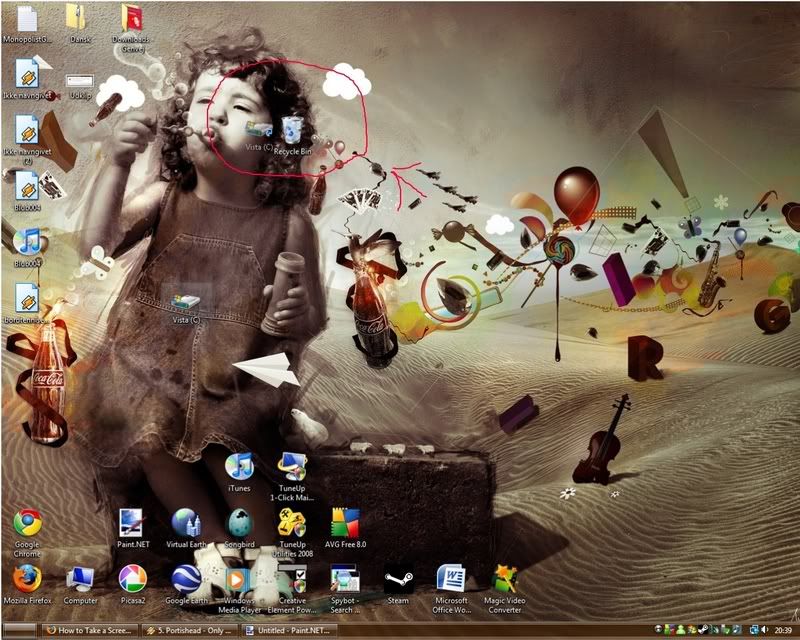Switch to 'How to Take a Scree...' Firefox taskbar button
The image size is (800, 640).
coord(90,630)
